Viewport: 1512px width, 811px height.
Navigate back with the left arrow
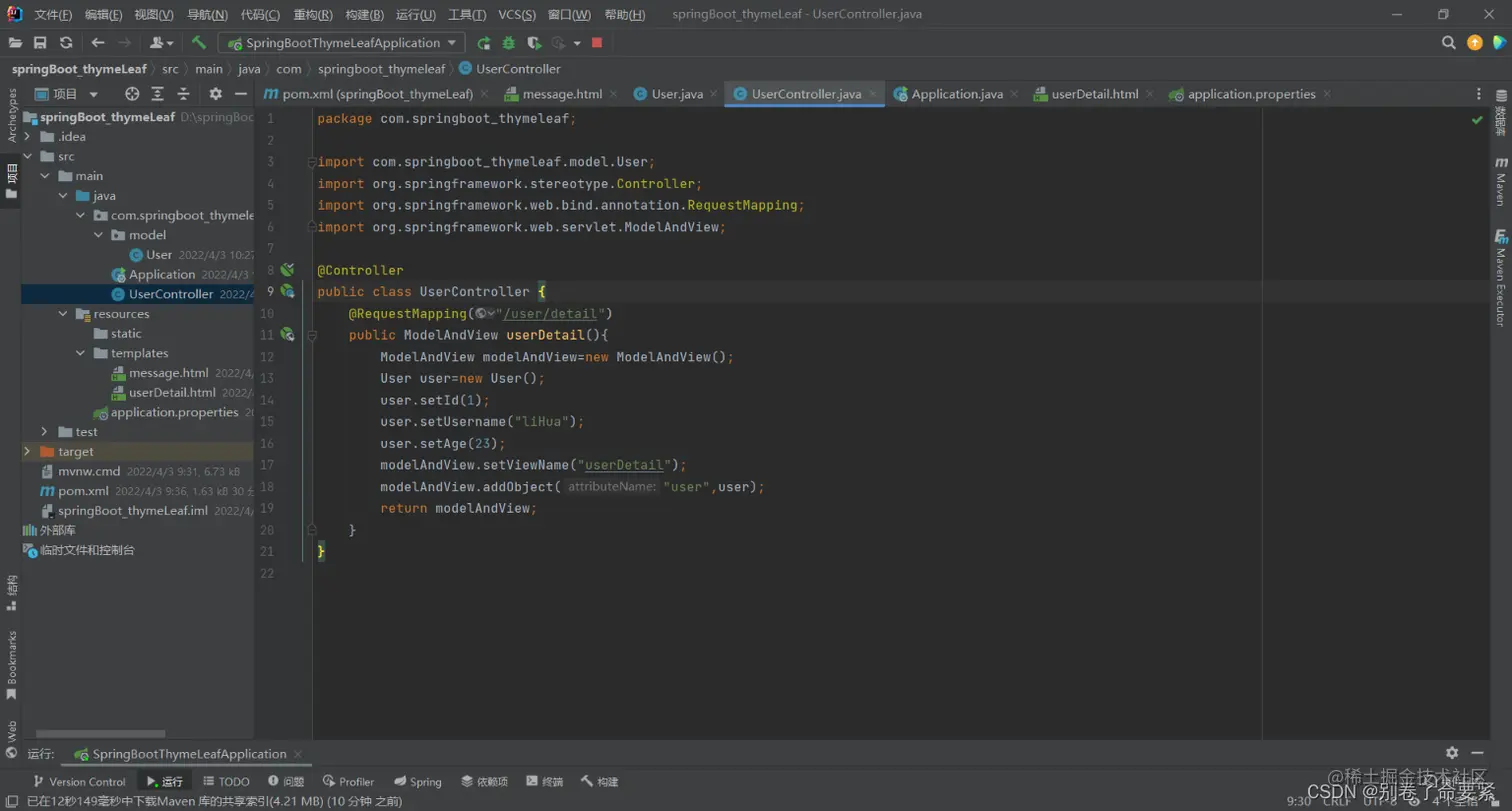(98, 43)
